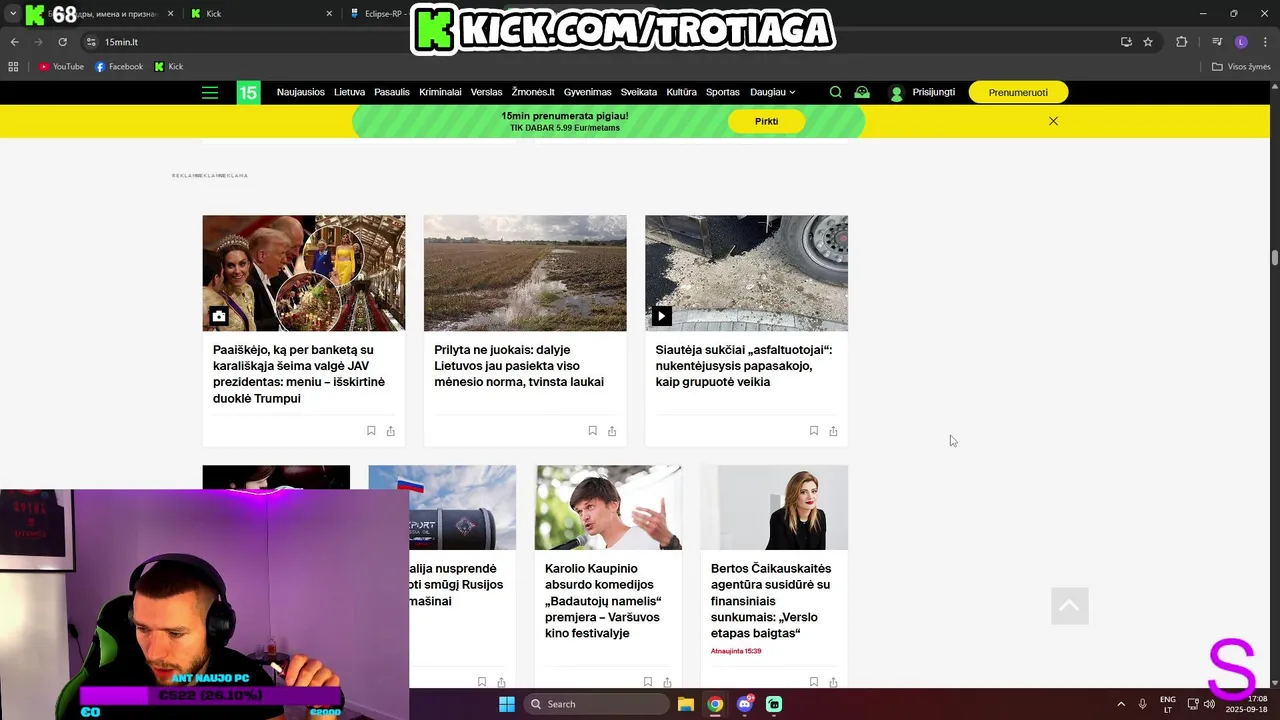The width and height of the screenshot is (1280, 720).
Task: Open the Facebook bookmark
Action: click(x=119, y=67)
